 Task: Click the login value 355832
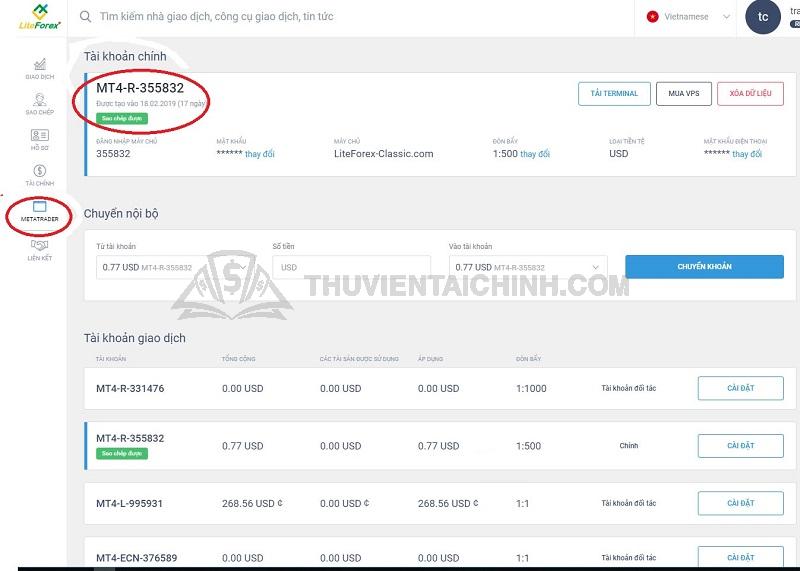[113, 154]
